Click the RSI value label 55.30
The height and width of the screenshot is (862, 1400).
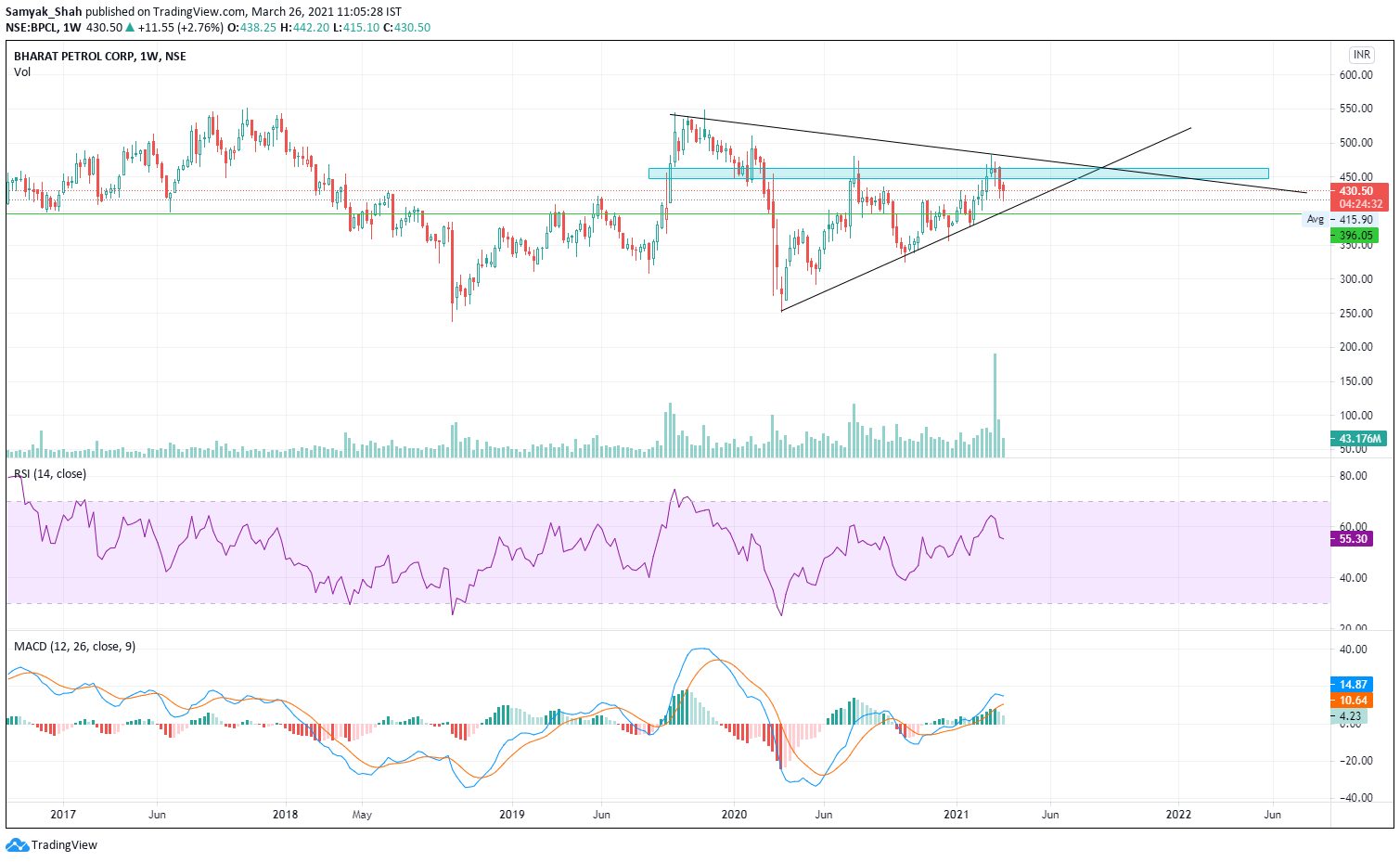pyautogui.click(x=1353, y=538)
